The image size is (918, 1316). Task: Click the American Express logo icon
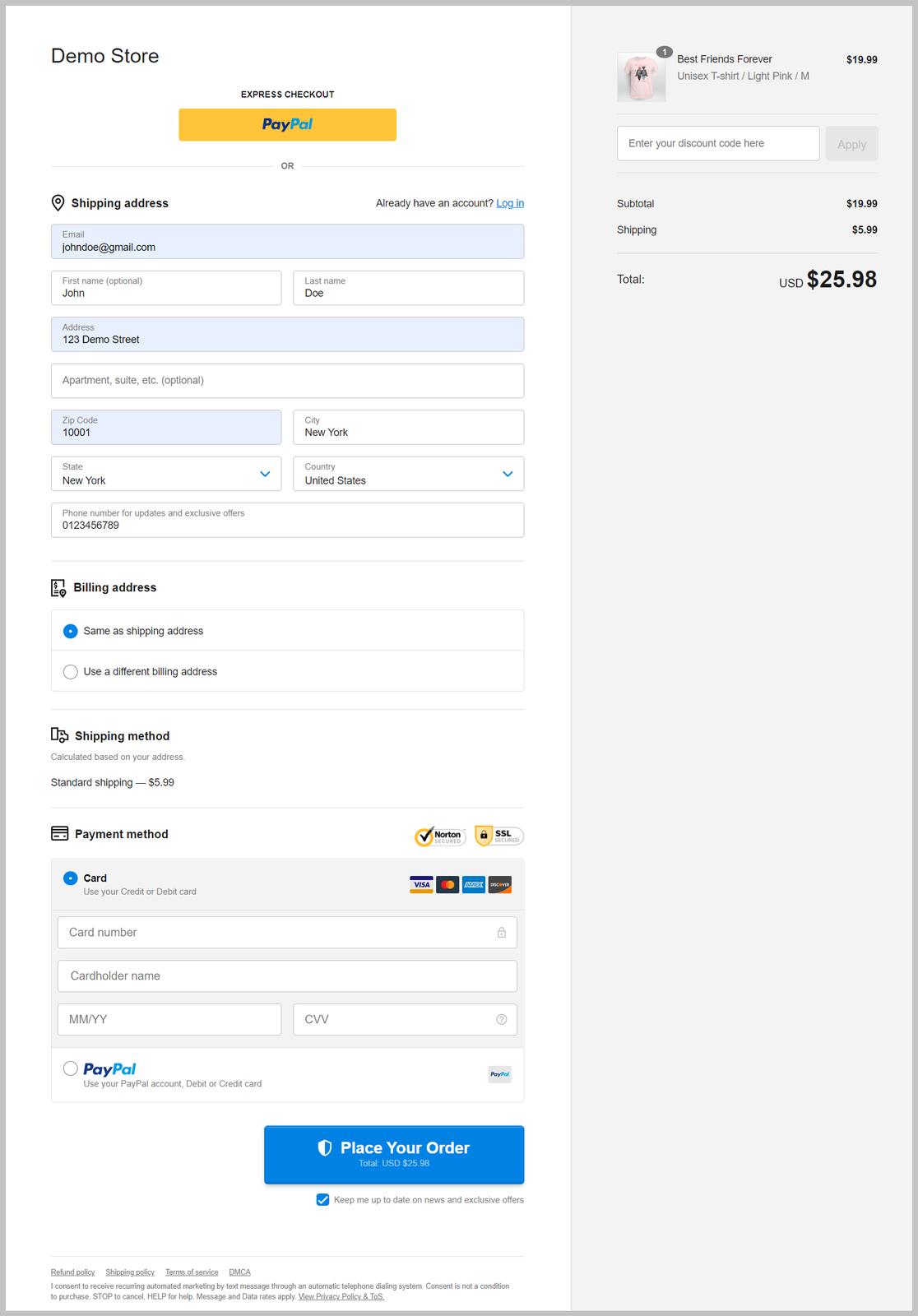(474, 885)
